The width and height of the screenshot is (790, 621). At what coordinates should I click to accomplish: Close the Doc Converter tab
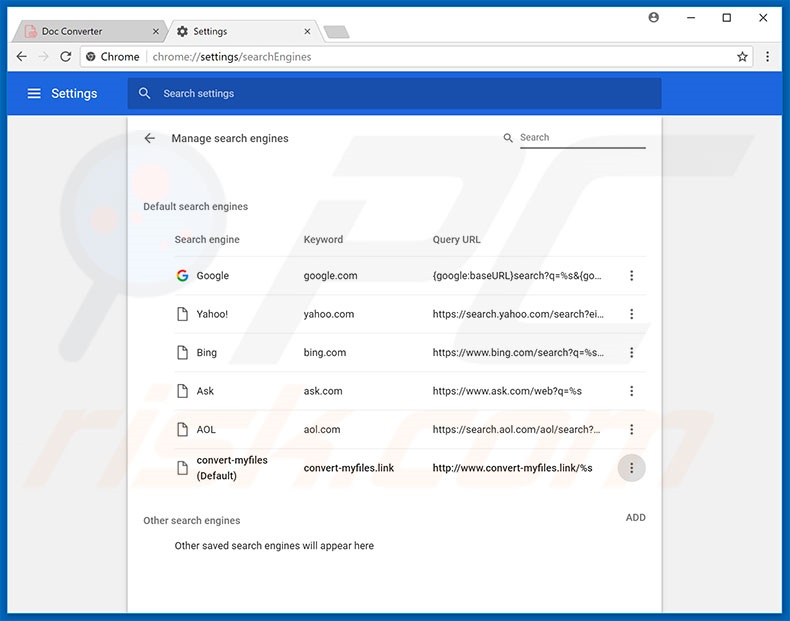pyautogui.click(x=156, y=31)
